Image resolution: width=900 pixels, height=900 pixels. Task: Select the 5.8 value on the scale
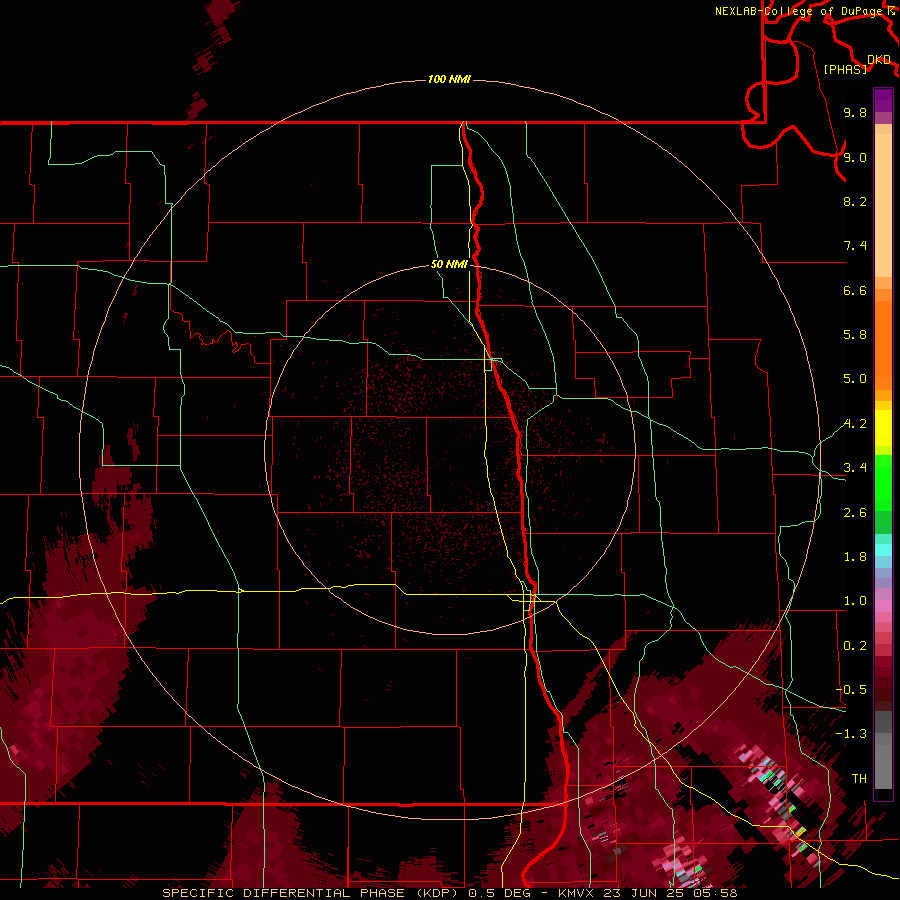855,335
